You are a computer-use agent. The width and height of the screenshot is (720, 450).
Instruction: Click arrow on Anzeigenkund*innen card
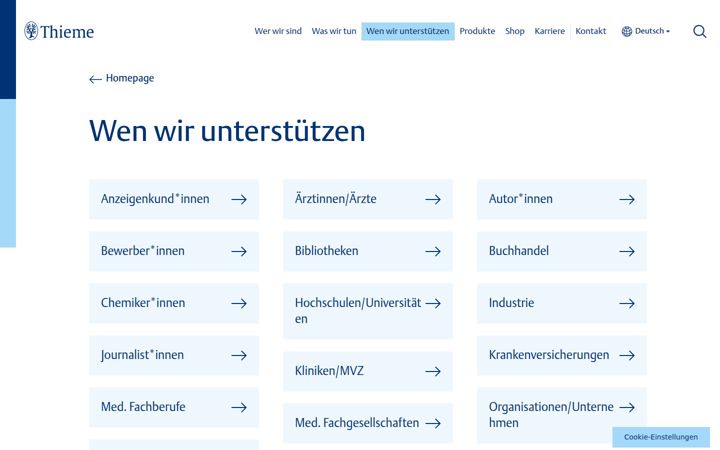[x=239, y=199]
